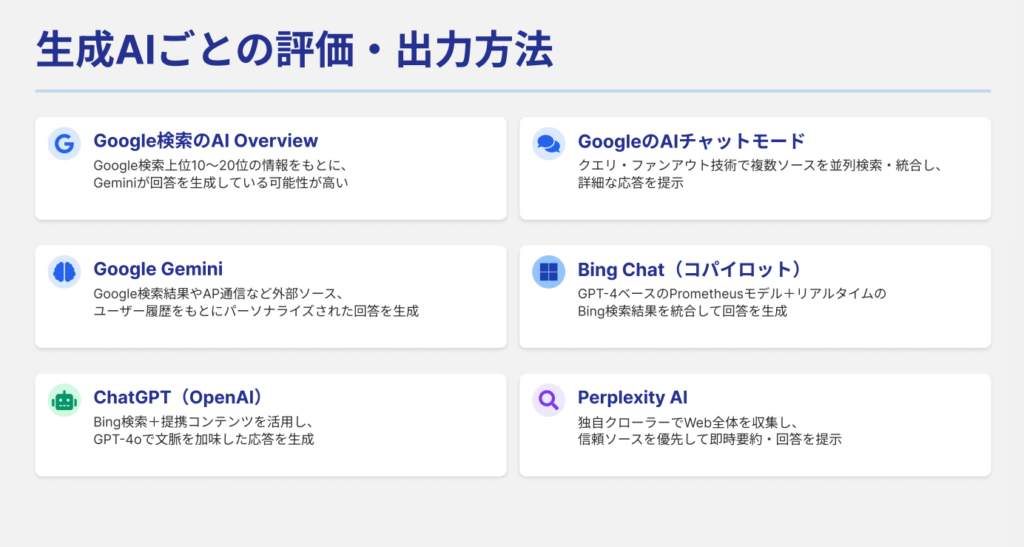This screenshot has width=1024, height=547.
Task: Click the line Bing検索＋提携コンテンツを活用し
Action: pos(204,422)
